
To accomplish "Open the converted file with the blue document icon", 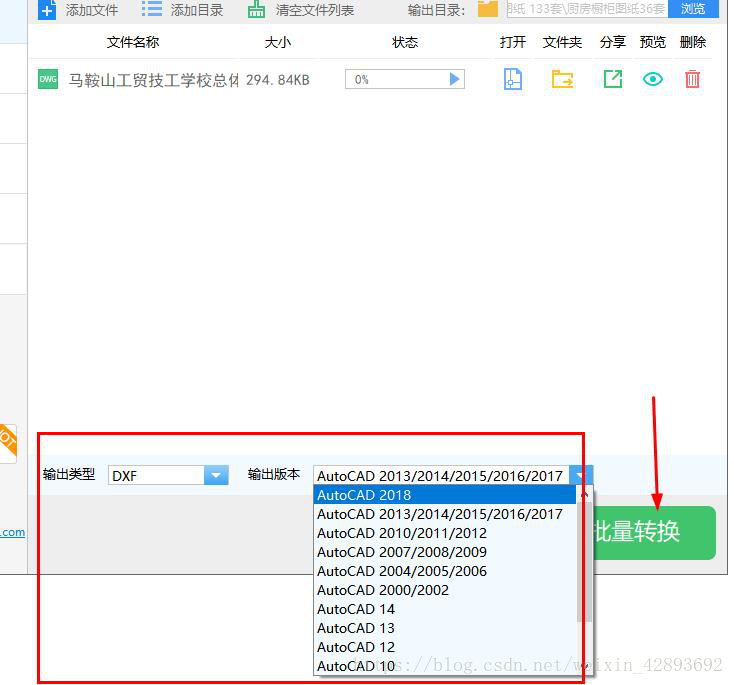I will click(x=513, y=79).
